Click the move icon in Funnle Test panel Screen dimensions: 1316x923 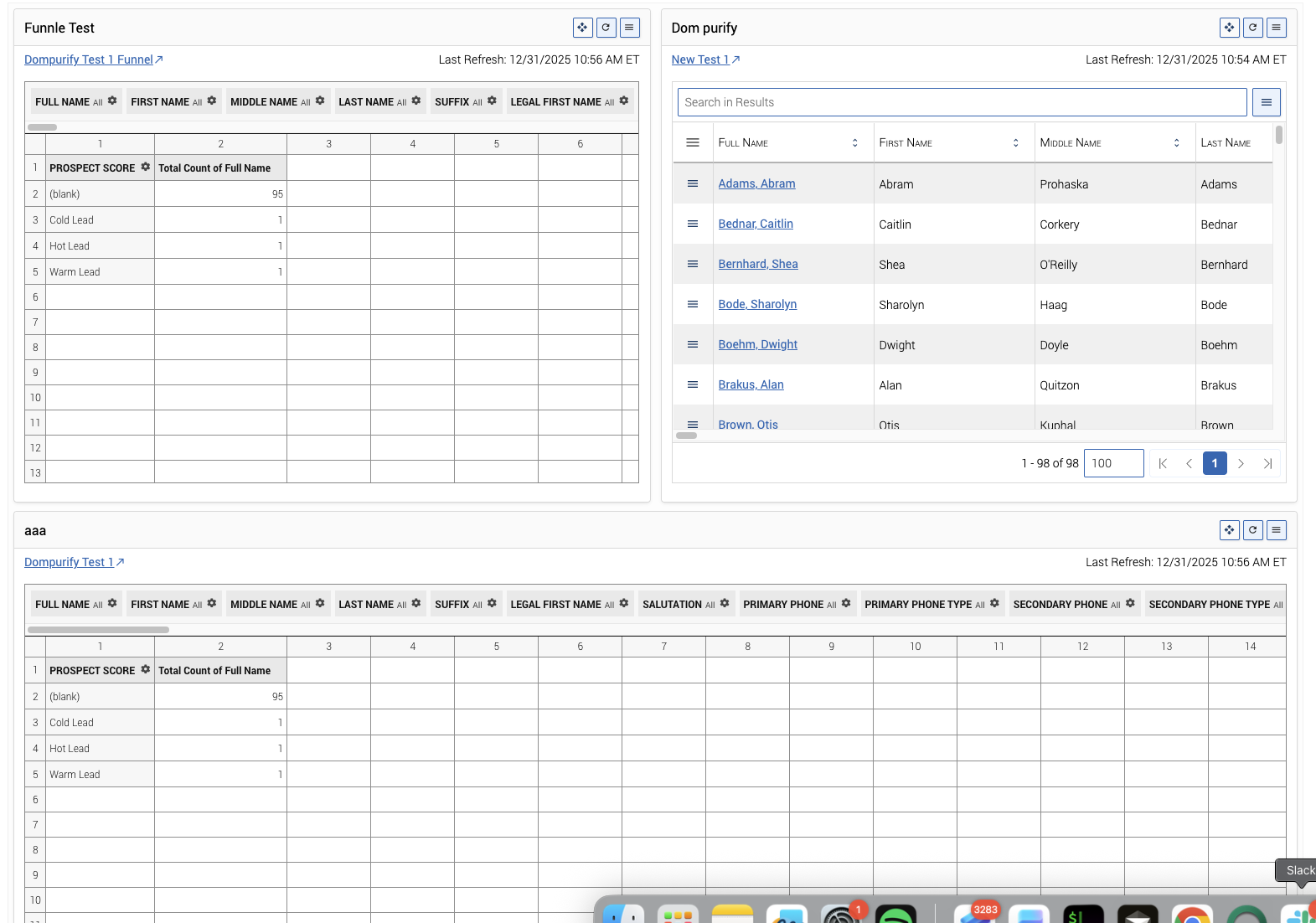pyautogui.click(x=582, y=28)
